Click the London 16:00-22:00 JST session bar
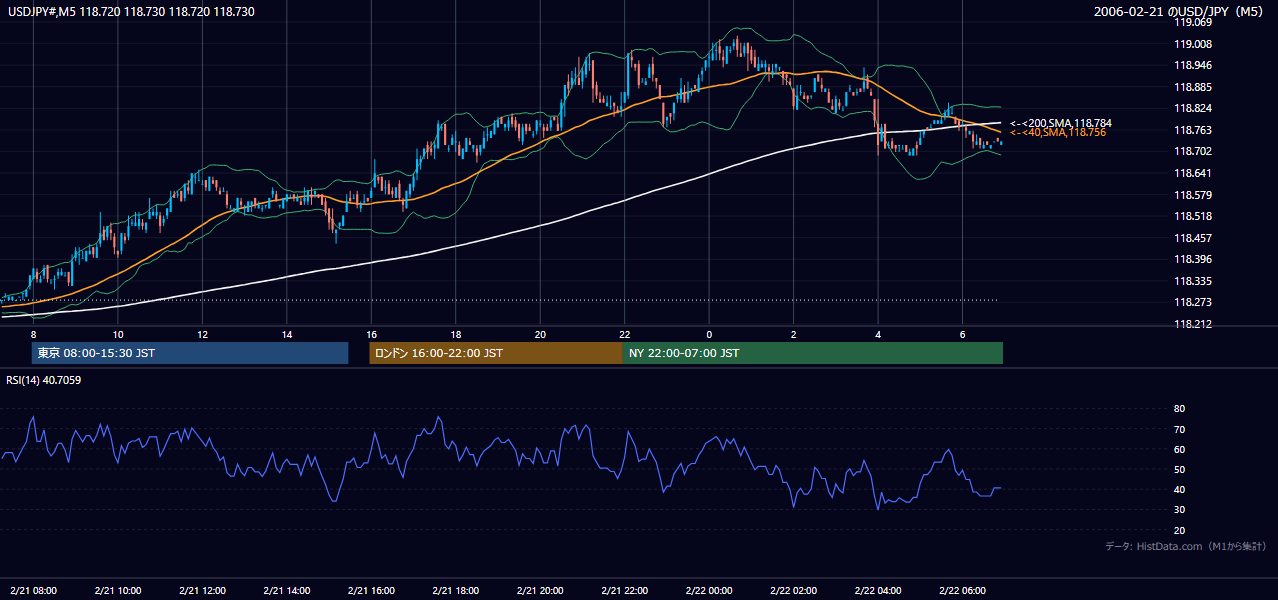 tap(496, 353)
